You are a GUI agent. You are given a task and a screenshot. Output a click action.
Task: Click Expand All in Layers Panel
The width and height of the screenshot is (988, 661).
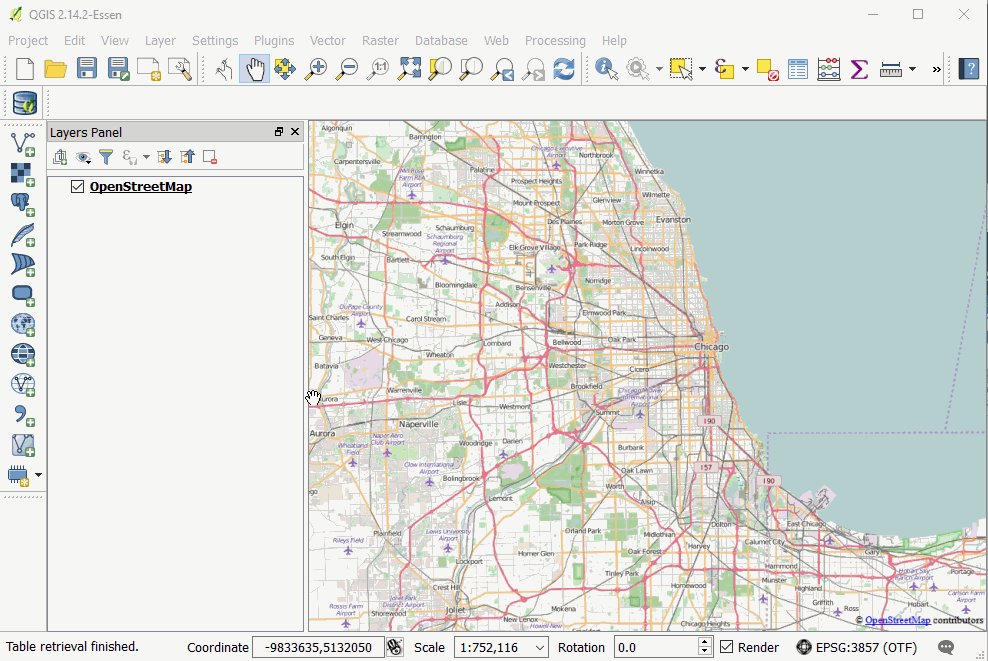164,157
